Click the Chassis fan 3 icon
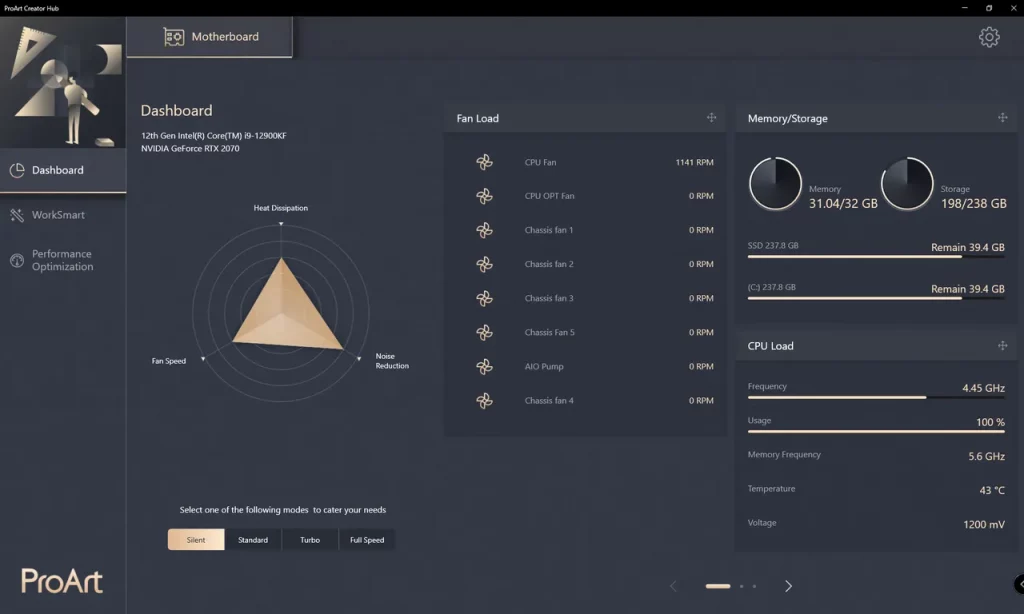The width and height of the screenshot is (1024, 614). [484, 299]
